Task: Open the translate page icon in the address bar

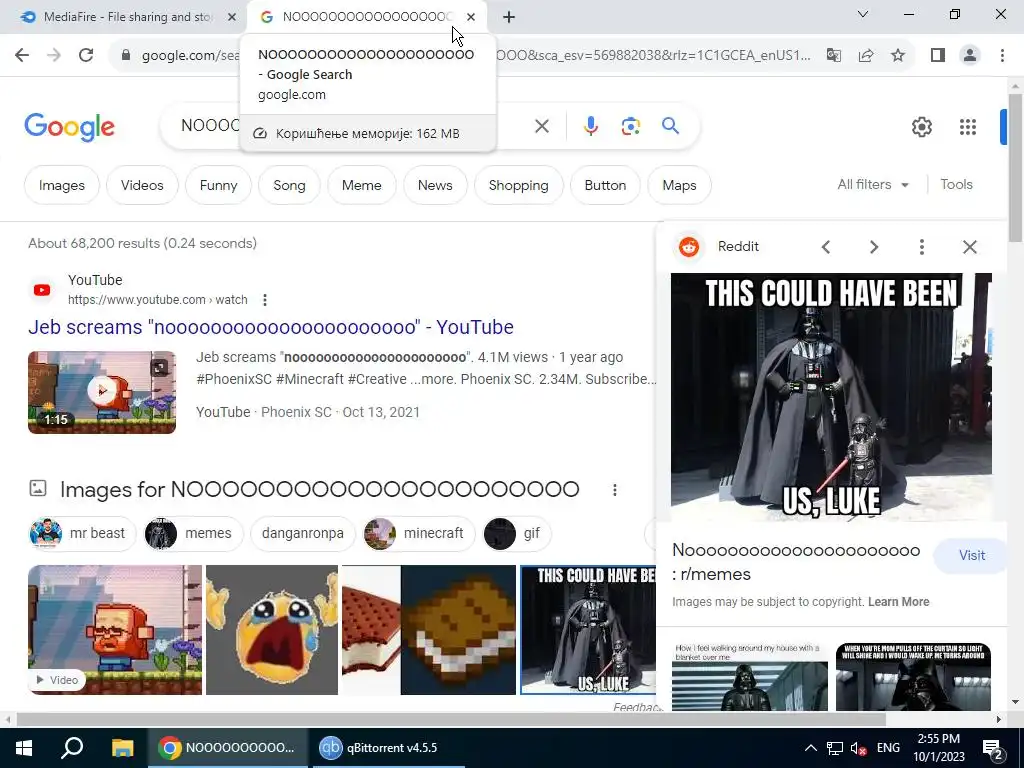Action: coord(833,56)
